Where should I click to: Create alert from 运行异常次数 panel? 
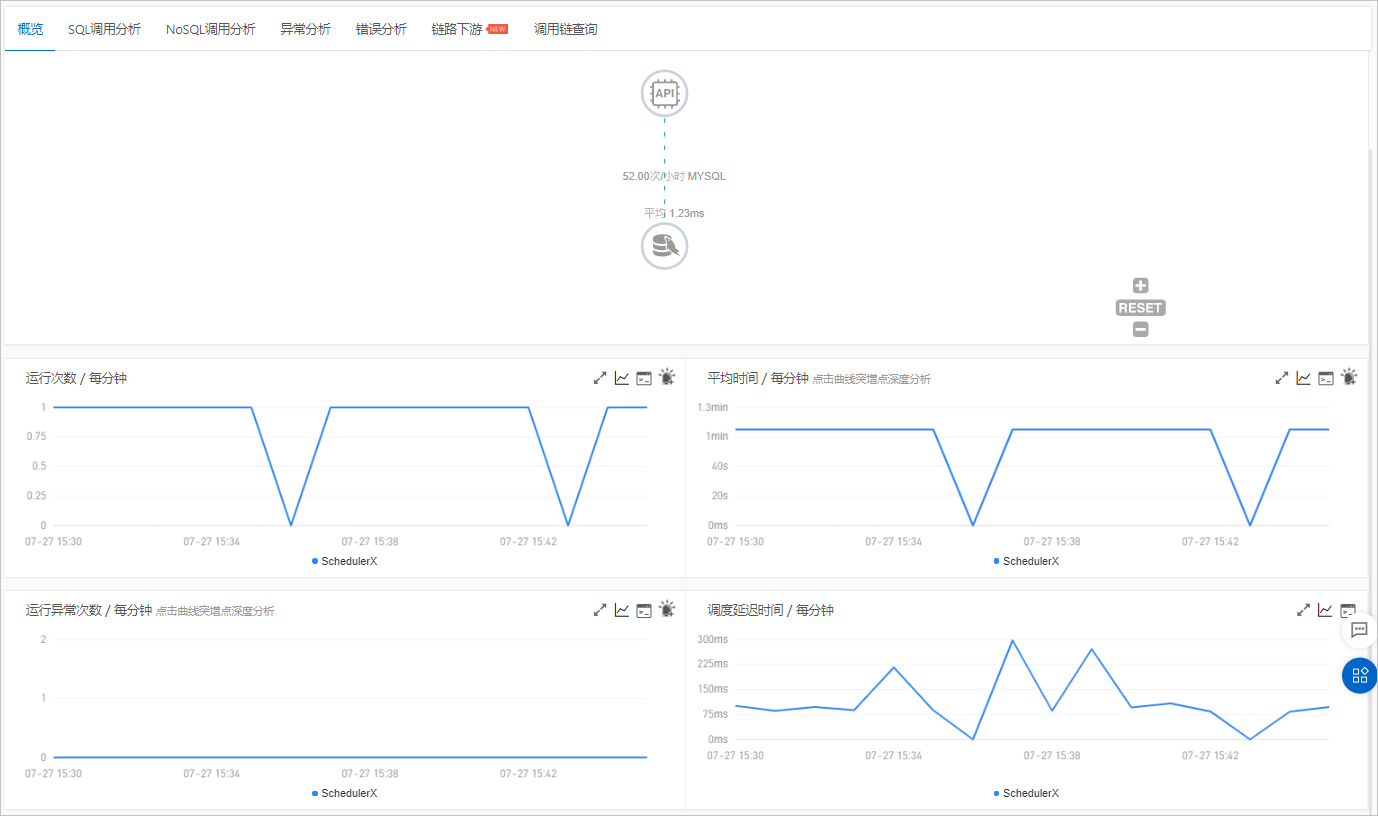coord(667,609)
